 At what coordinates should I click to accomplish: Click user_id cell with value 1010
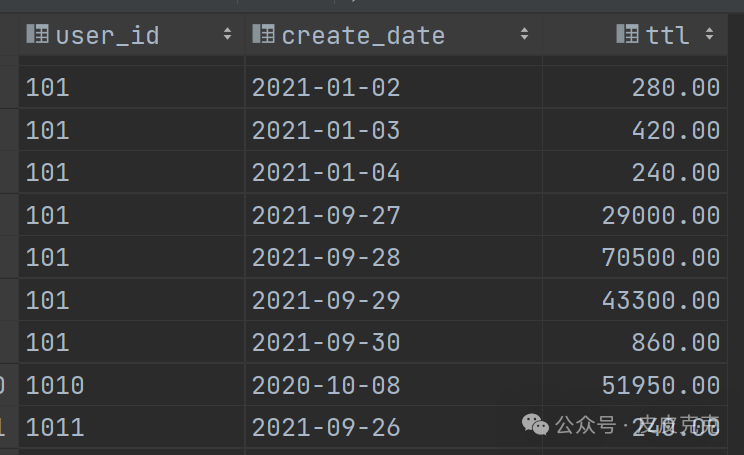coord(55,385)
